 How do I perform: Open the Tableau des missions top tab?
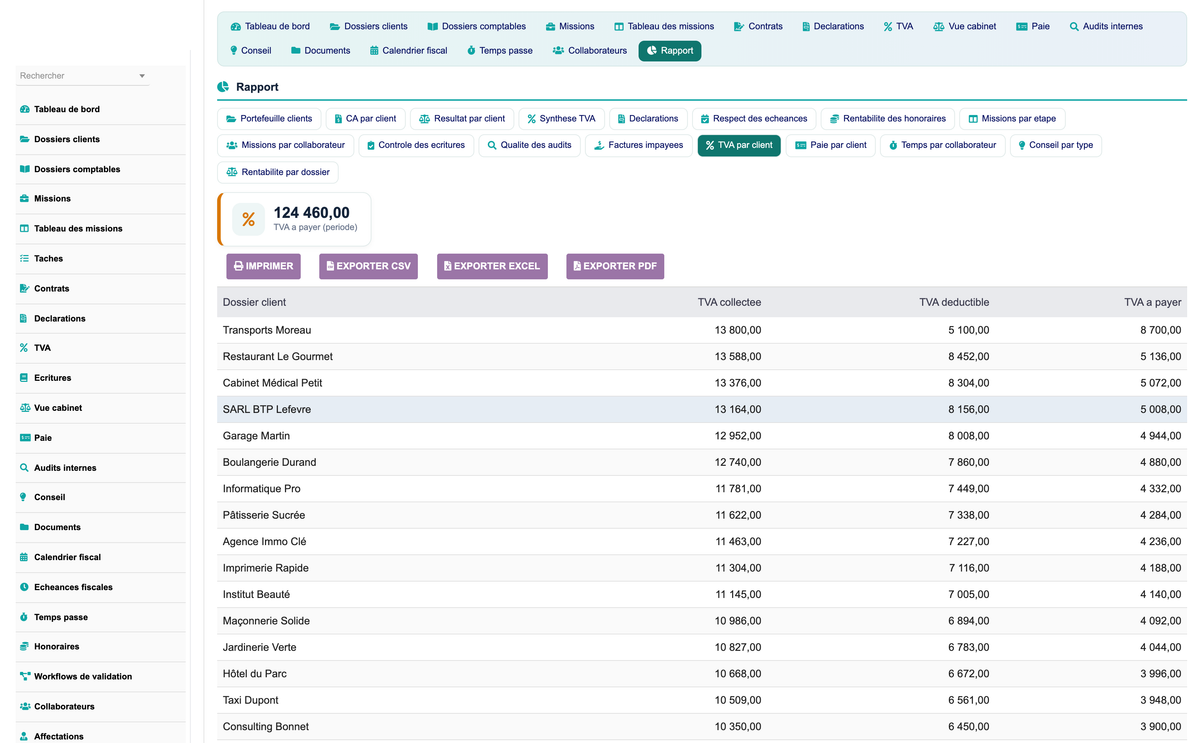[664, 26]
